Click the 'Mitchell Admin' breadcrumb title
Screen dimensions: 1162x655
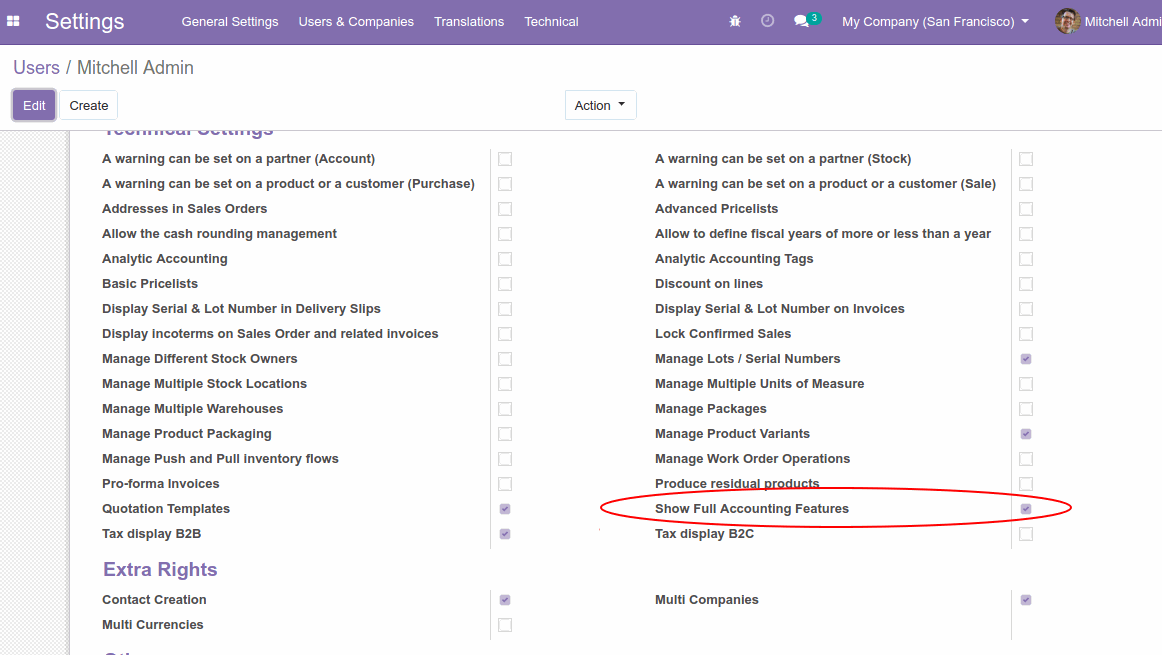coord(136,67)
